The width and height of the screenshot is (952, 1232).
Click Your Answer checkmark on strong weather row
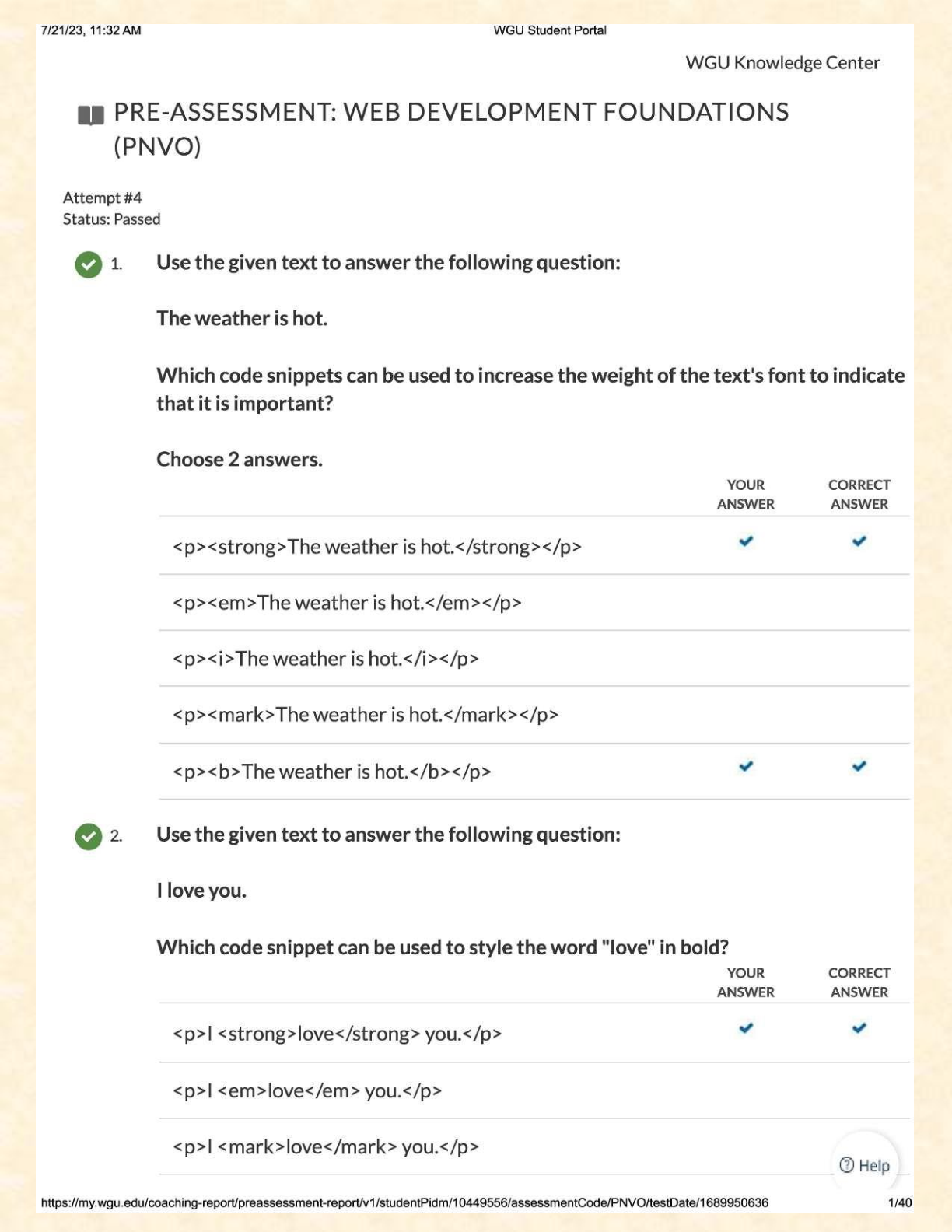[746, 541]
